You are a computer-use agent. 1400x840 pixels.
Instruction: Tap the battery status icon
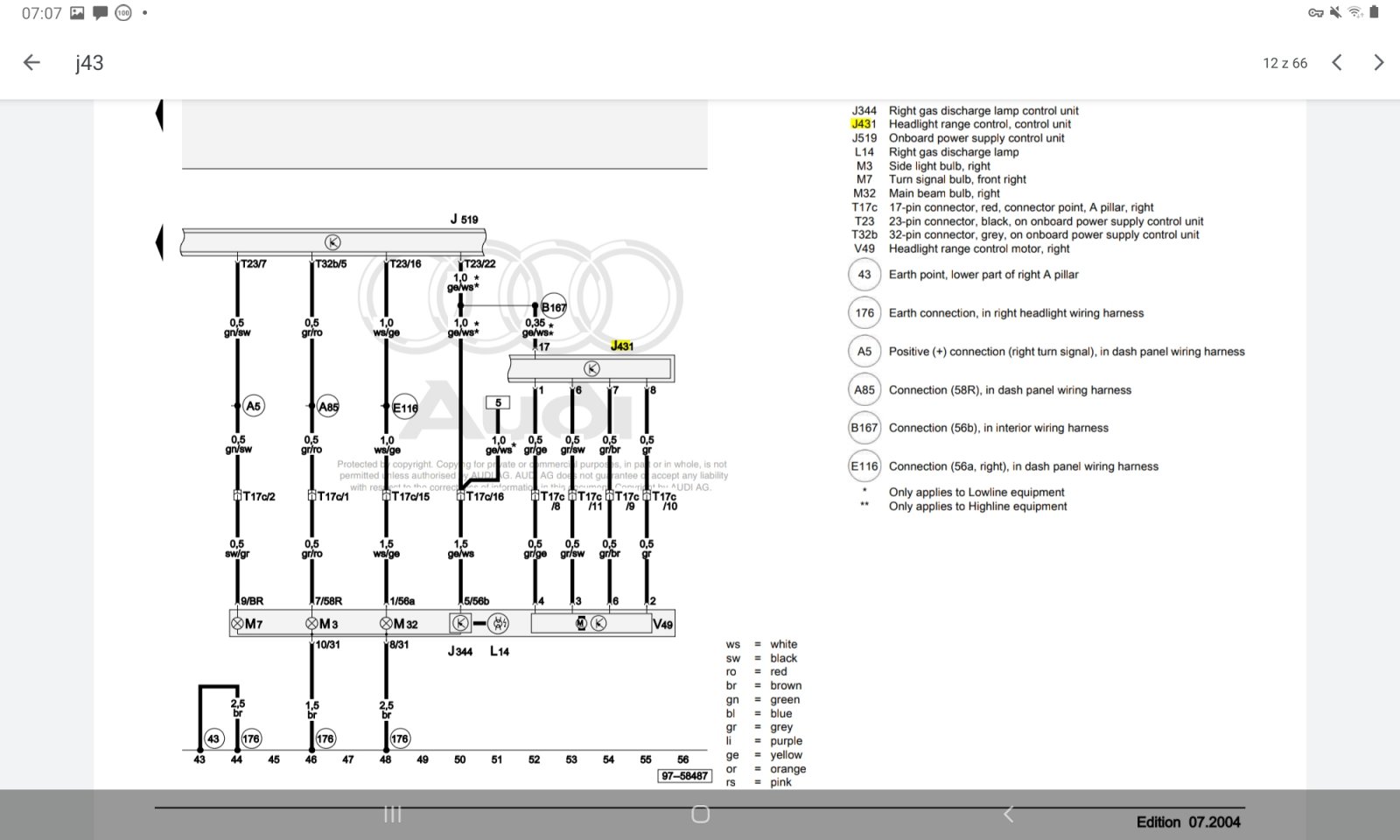(1374, 12)
